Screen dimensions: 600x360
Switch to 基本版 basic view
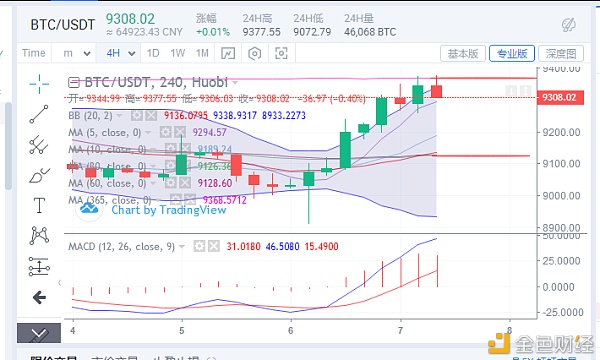pyautogui.click(x=463, y=54)
